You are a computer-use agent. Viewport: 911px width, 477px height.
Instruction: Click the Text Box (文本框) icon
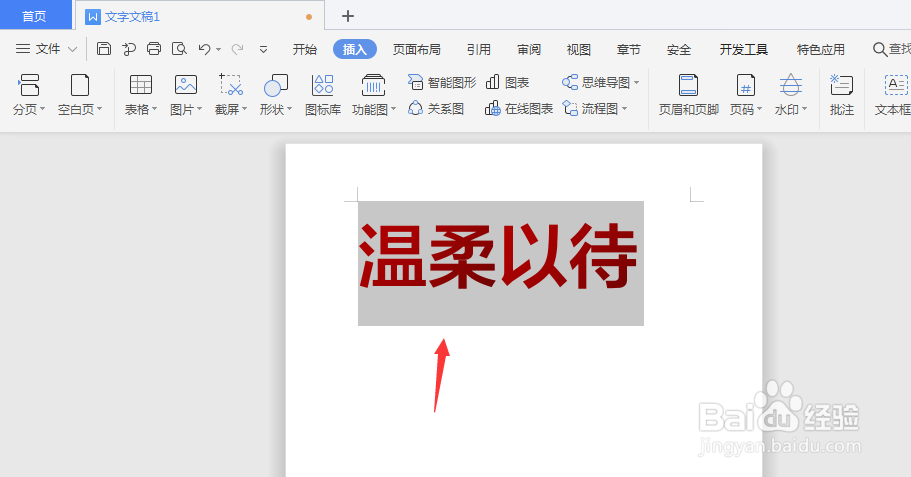[x=895, y=85]
